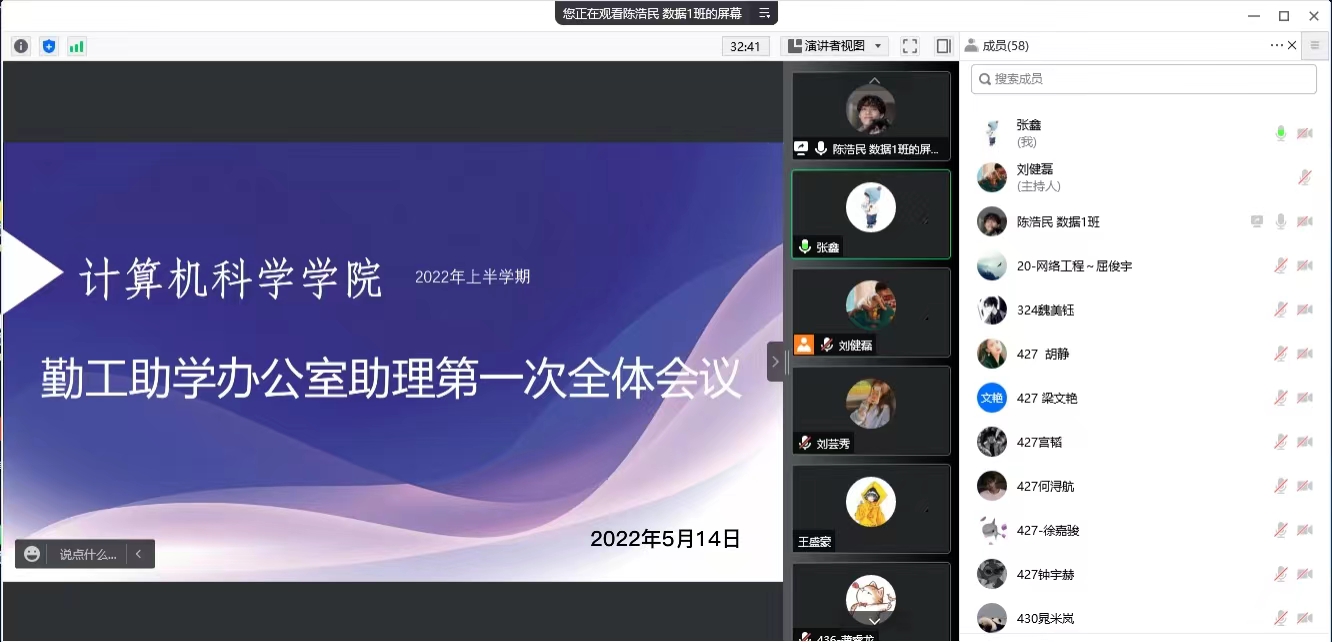The height and width of the screenshot is (642, 1332).
Task: Open the meeting info icon
Action: click(x=21, y=46)
